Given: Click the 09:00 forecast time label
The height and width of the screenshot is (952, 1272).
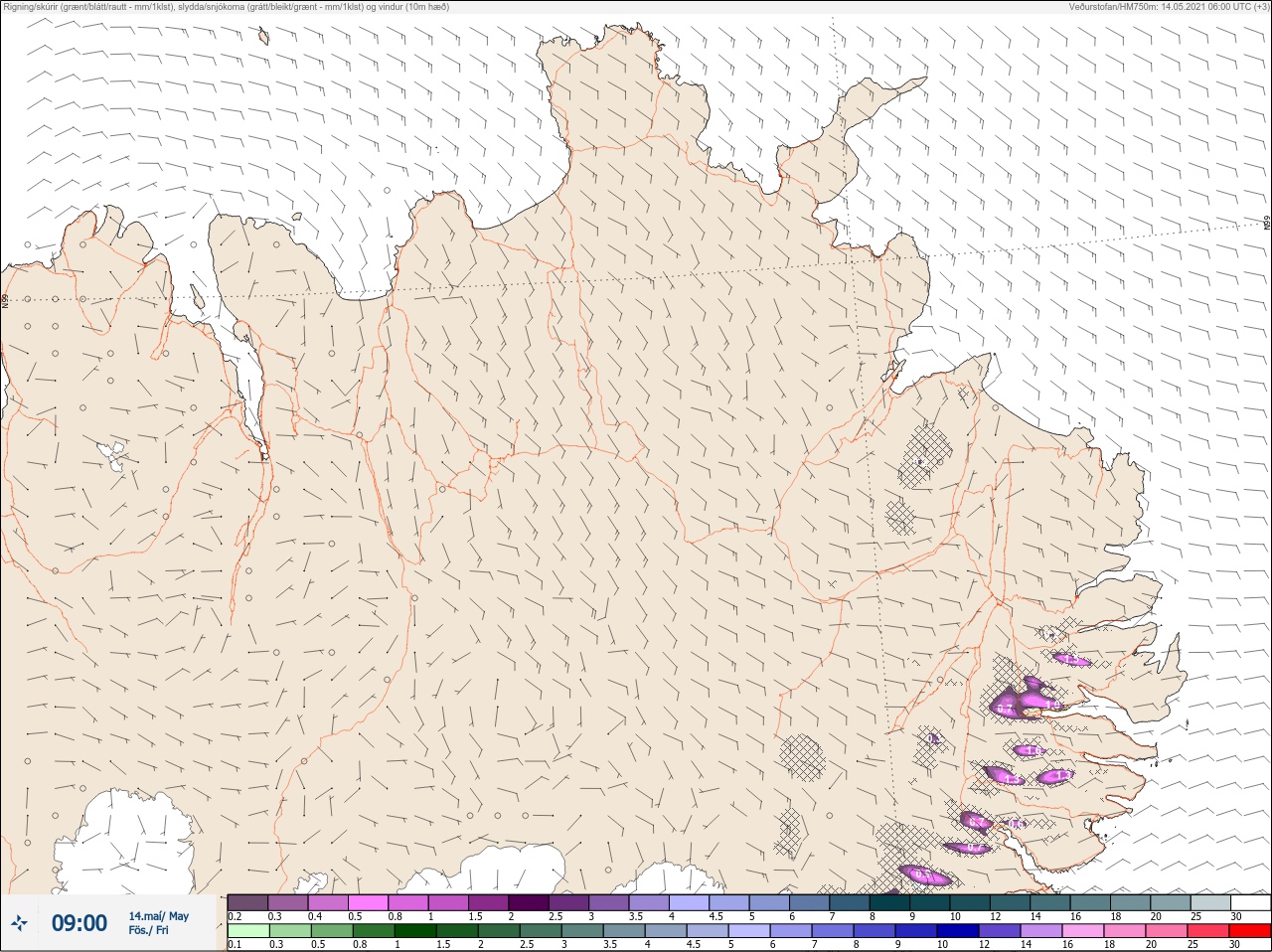Looking at the screenshot, I should coord(79,923).
